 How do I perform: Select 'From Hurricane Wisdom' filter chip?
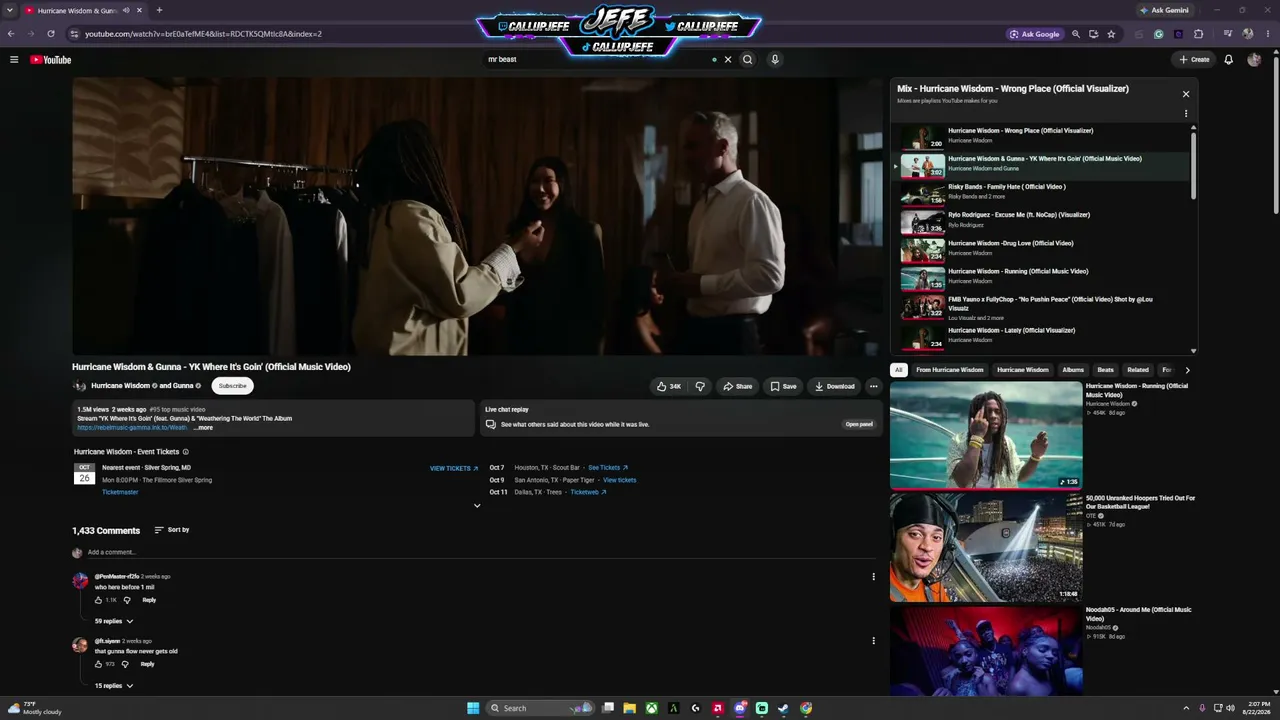pos(950,370)
